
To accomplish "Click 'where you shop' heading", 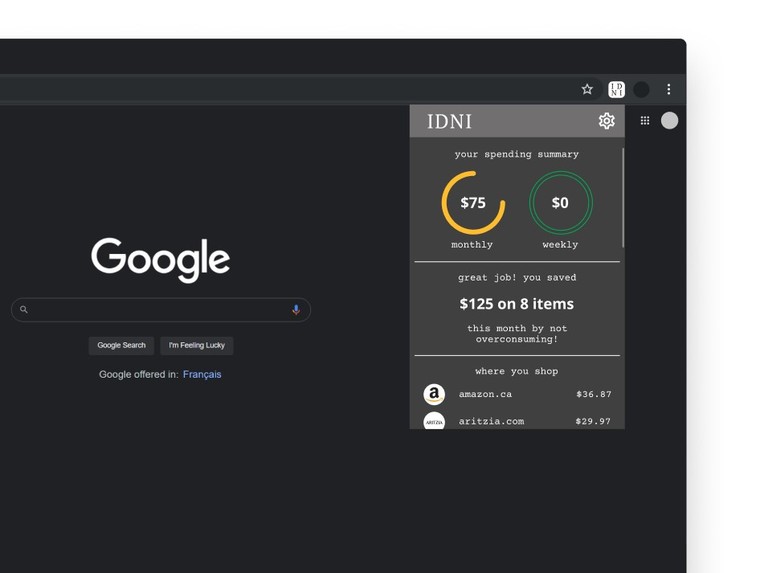I will click(x=517, y=371).
